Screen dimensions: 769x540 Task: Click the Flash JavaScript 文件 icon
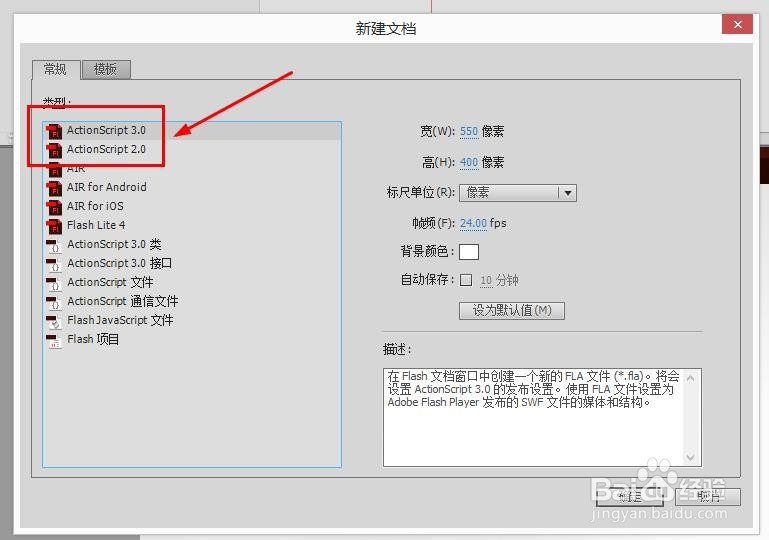pos(53,321)
